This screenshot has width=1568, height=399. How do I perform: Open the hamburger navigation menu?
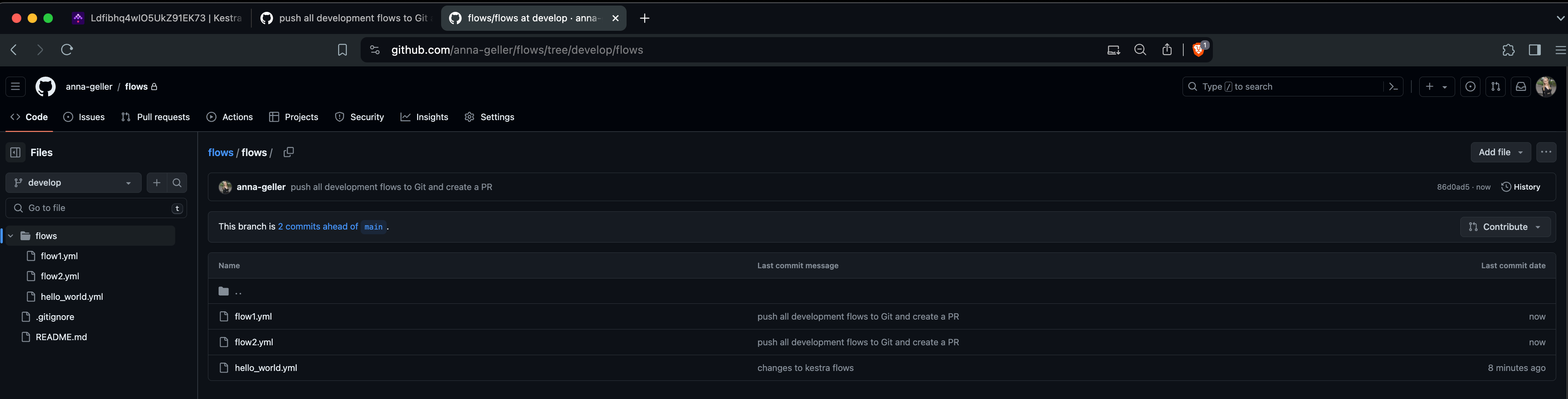point(16,87)
